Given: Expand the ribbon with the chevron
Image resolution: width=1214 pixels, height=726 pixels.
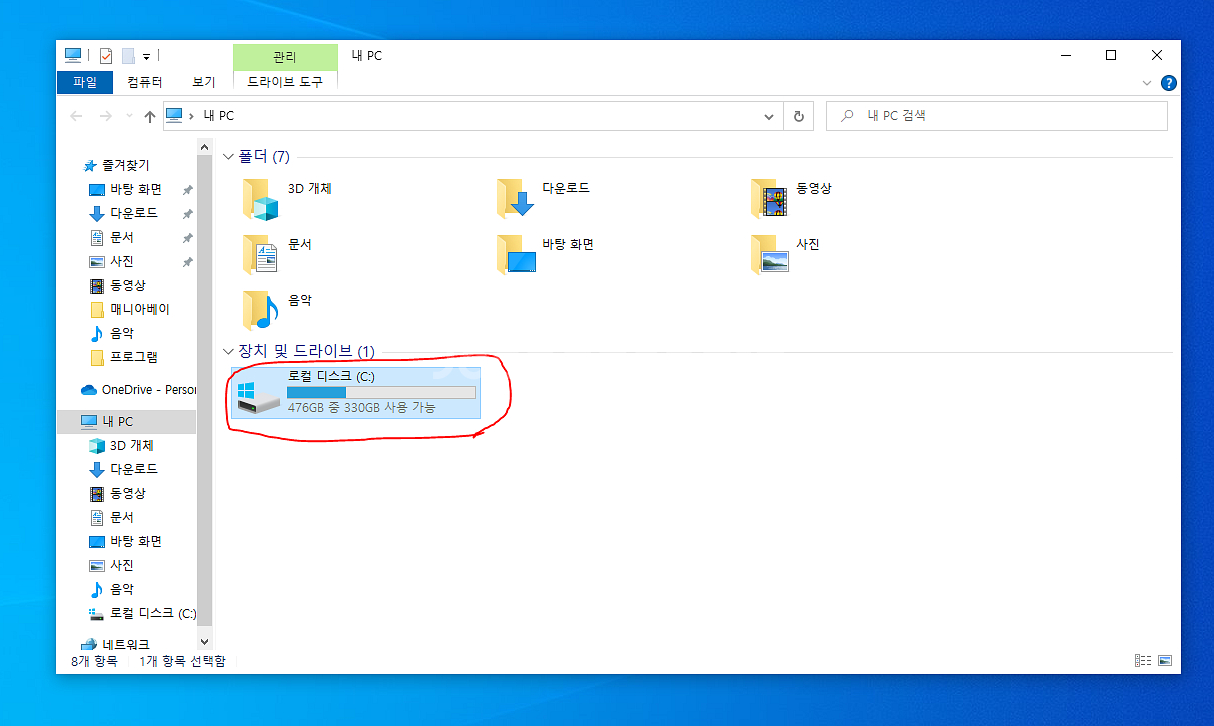Looking at the screenshot, I should click(x=1146, y=83).
